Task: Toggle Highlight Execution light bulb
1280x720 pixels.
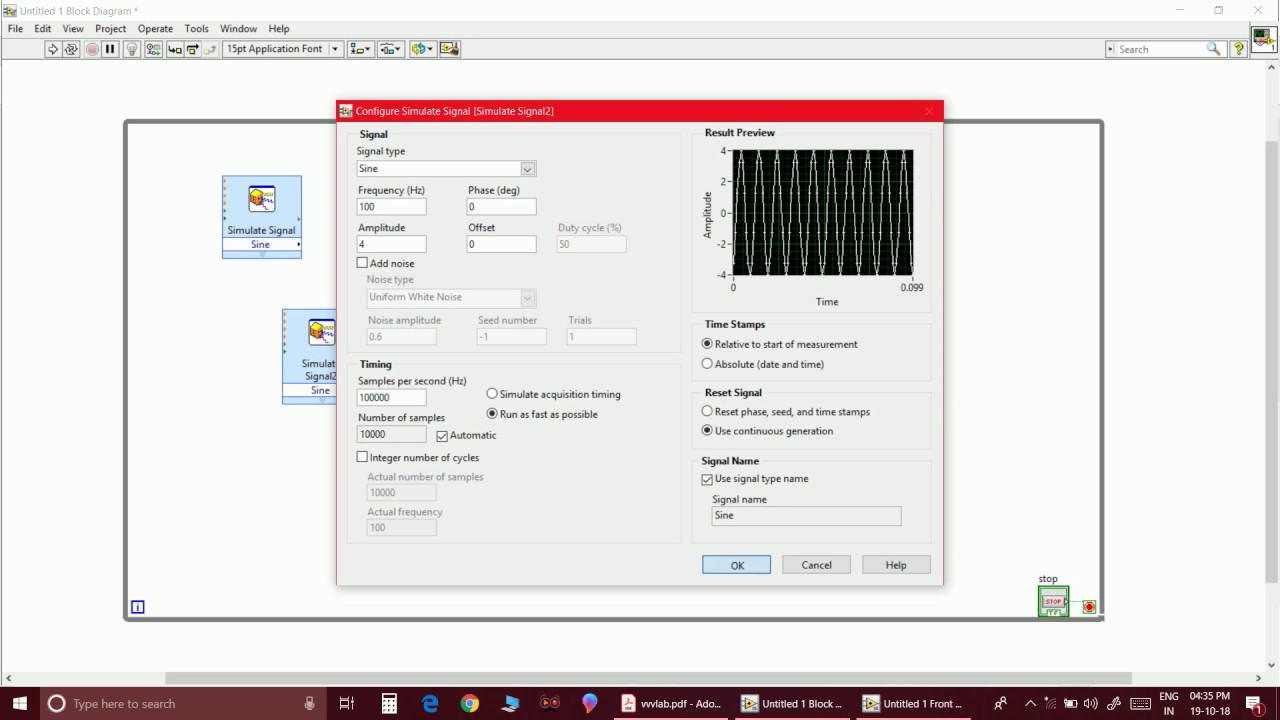Action: [131, 49]
